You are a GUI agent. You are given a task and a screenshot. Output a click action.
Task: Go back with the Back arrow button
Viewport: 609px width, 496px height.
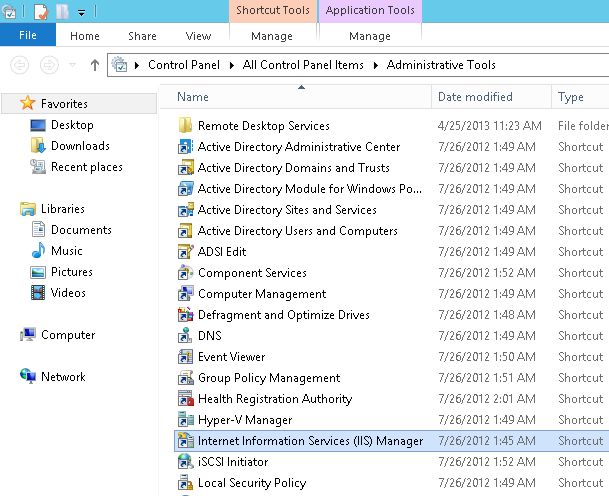pyautogui.click(x=19, y=64)
